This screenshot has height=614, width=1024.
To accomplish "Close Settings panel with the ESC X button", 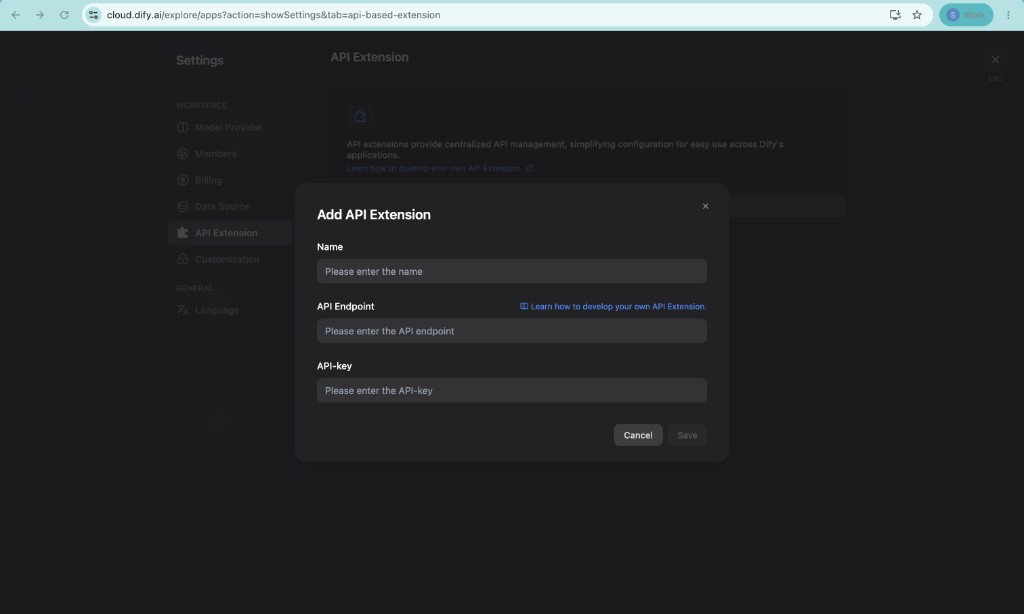I will point(995,59).
